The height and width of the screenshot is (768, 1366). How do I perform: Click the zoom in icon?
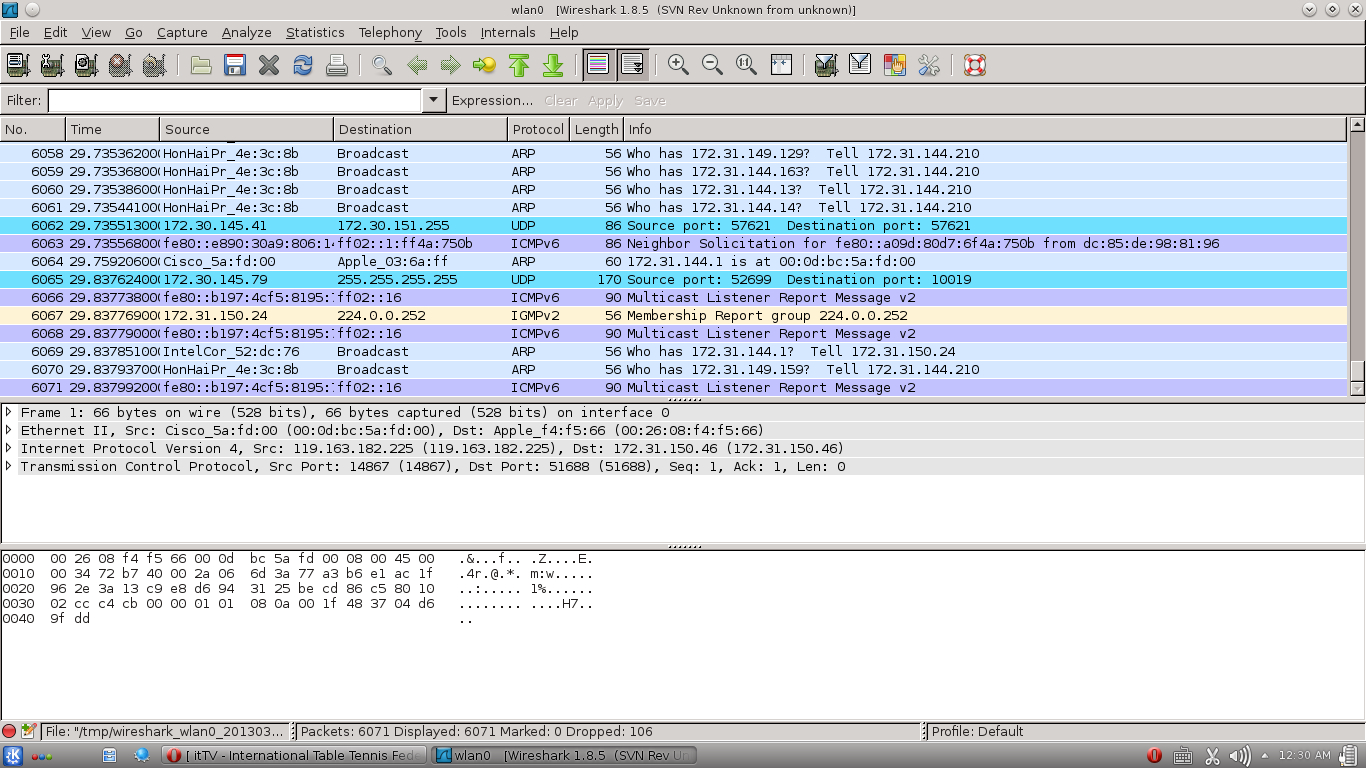click(678, 65)
